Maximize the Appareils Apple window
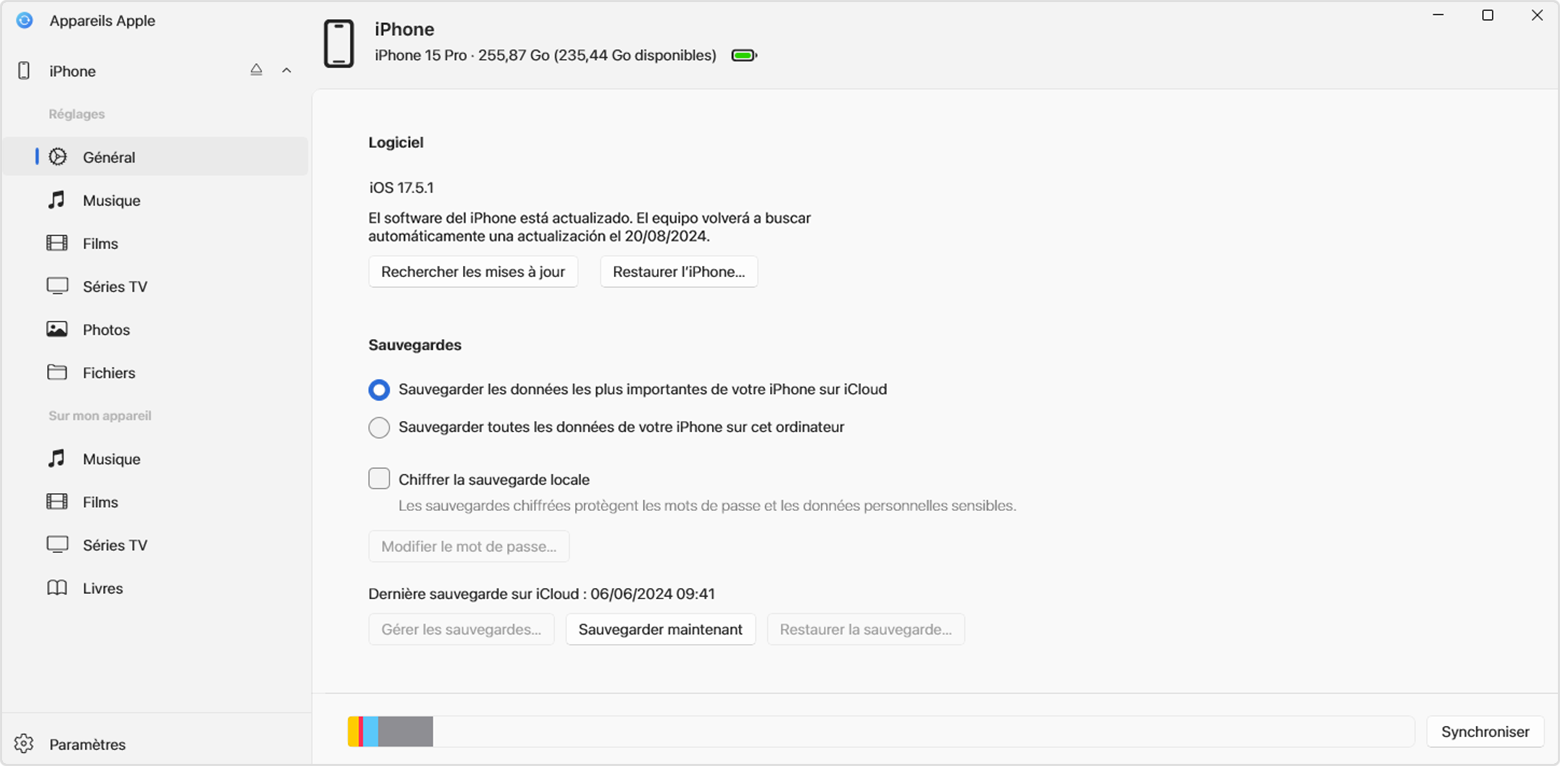Screen dimensions: 1560x766 pyautogui.click(x=1487, y=15)
